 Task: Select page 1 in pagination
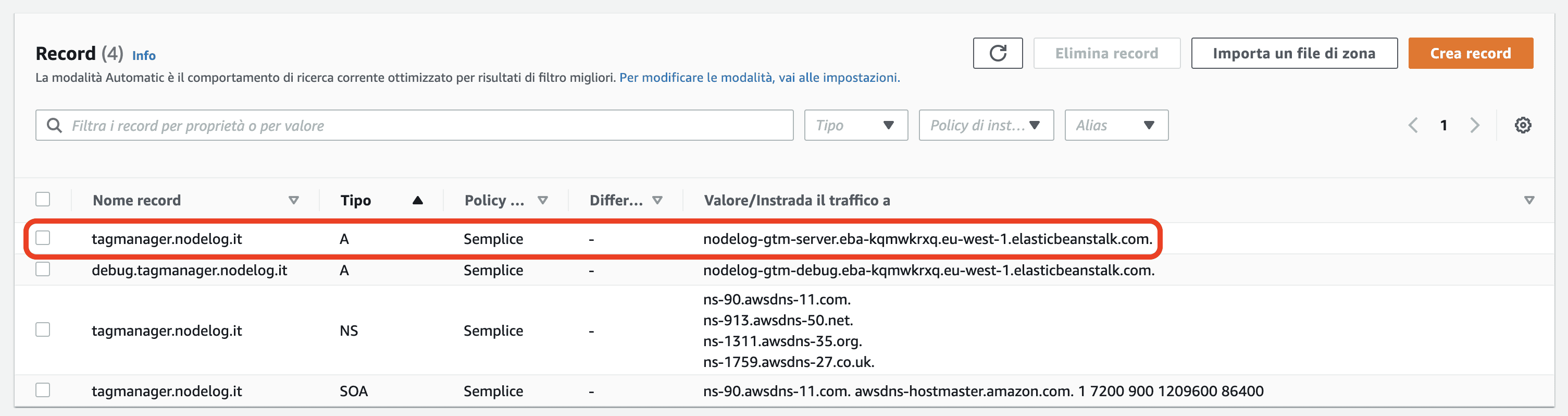click(x=1444, y=125)
